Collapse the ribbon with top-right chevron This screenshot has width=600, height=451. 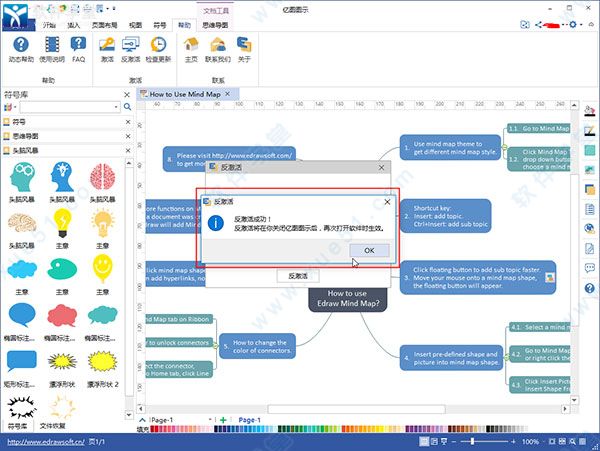592,25
